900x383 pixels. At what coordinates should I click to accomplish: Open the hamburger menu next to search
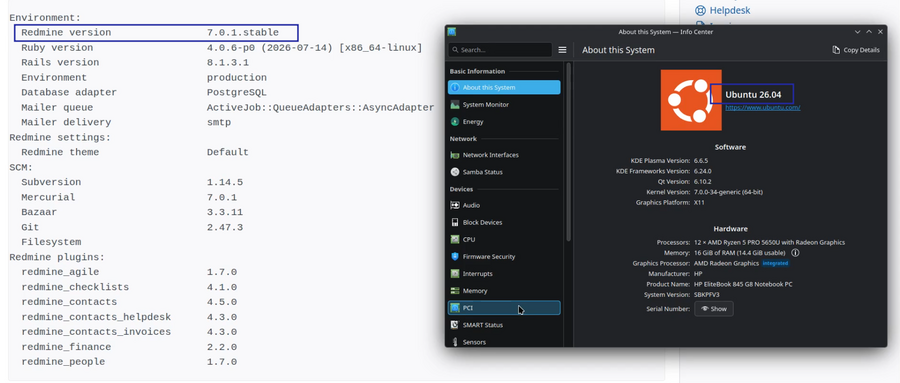point(562,50)
